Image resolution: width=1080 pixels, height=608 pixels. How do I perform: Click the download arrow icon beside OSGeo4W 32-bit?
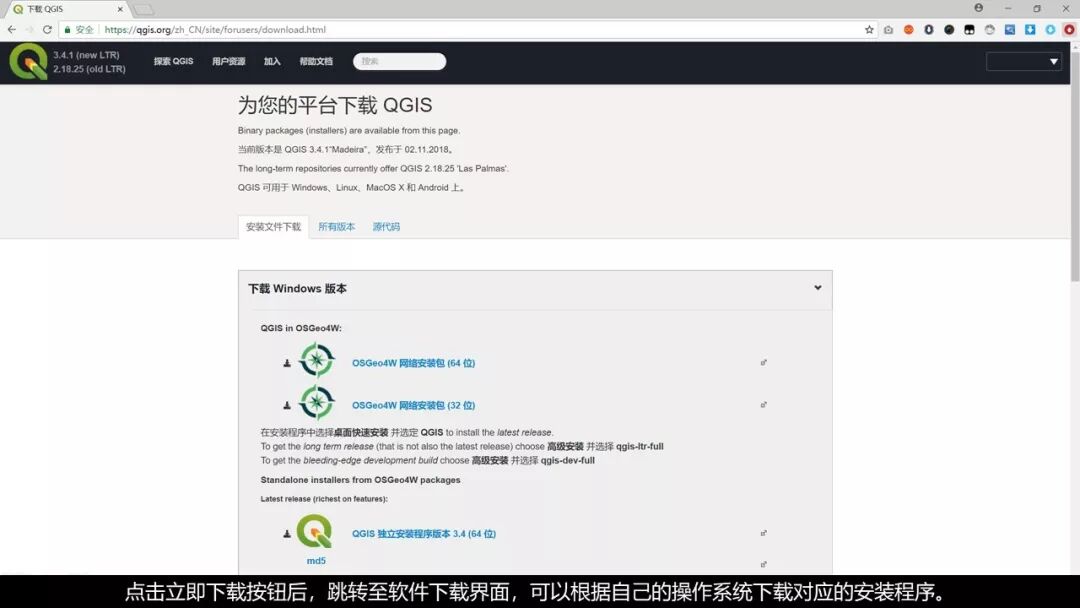click(287, 405)
